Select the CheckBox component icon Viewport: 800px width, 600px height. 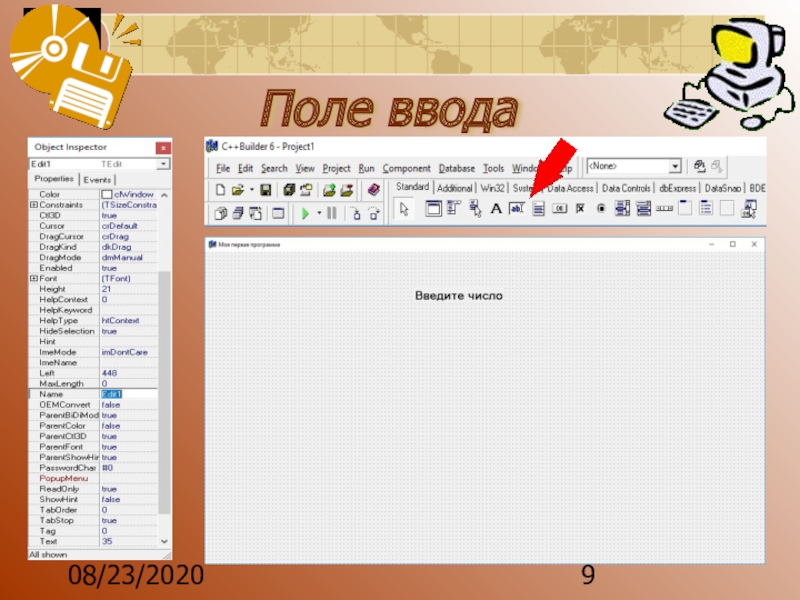[580, 209]
